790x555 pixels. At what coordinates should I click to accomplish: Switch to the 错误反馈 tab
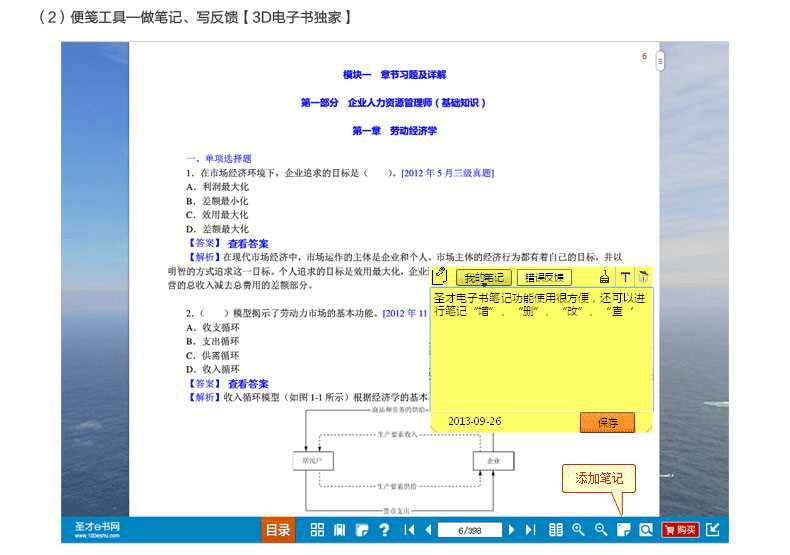coord(544,277)
